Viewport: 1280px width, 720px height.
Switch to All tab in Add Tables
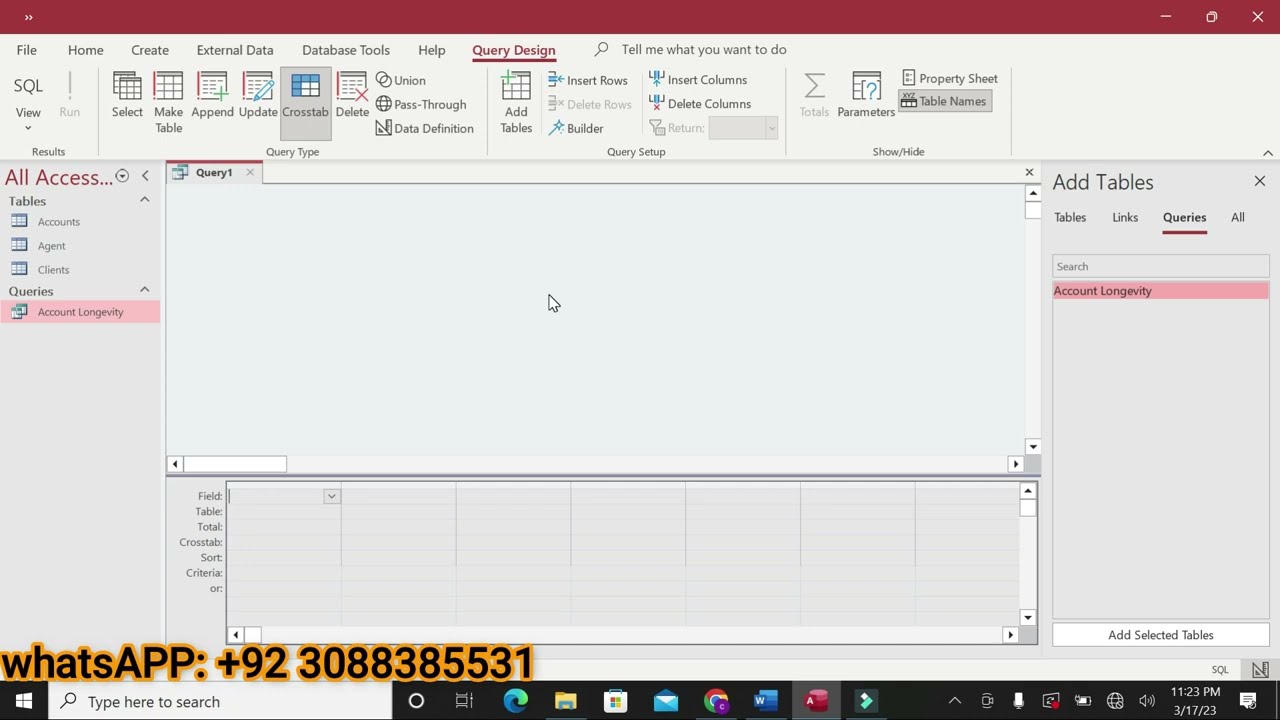click(1238, 217)
